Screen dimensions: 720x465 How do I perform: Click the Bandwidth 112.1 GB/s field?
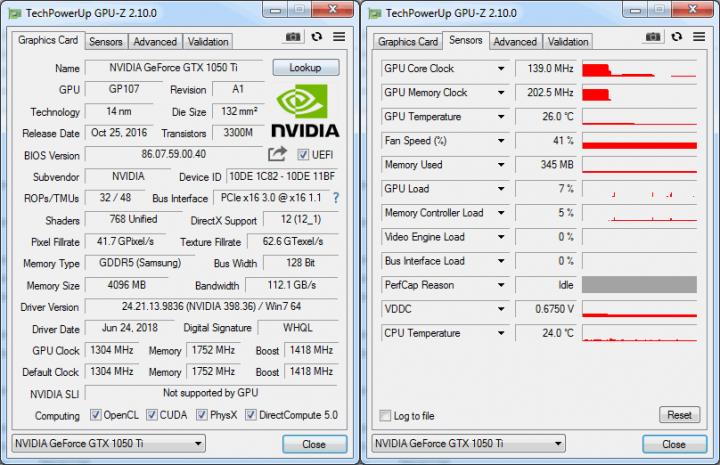pyautogui.click(x=292, y=285)
